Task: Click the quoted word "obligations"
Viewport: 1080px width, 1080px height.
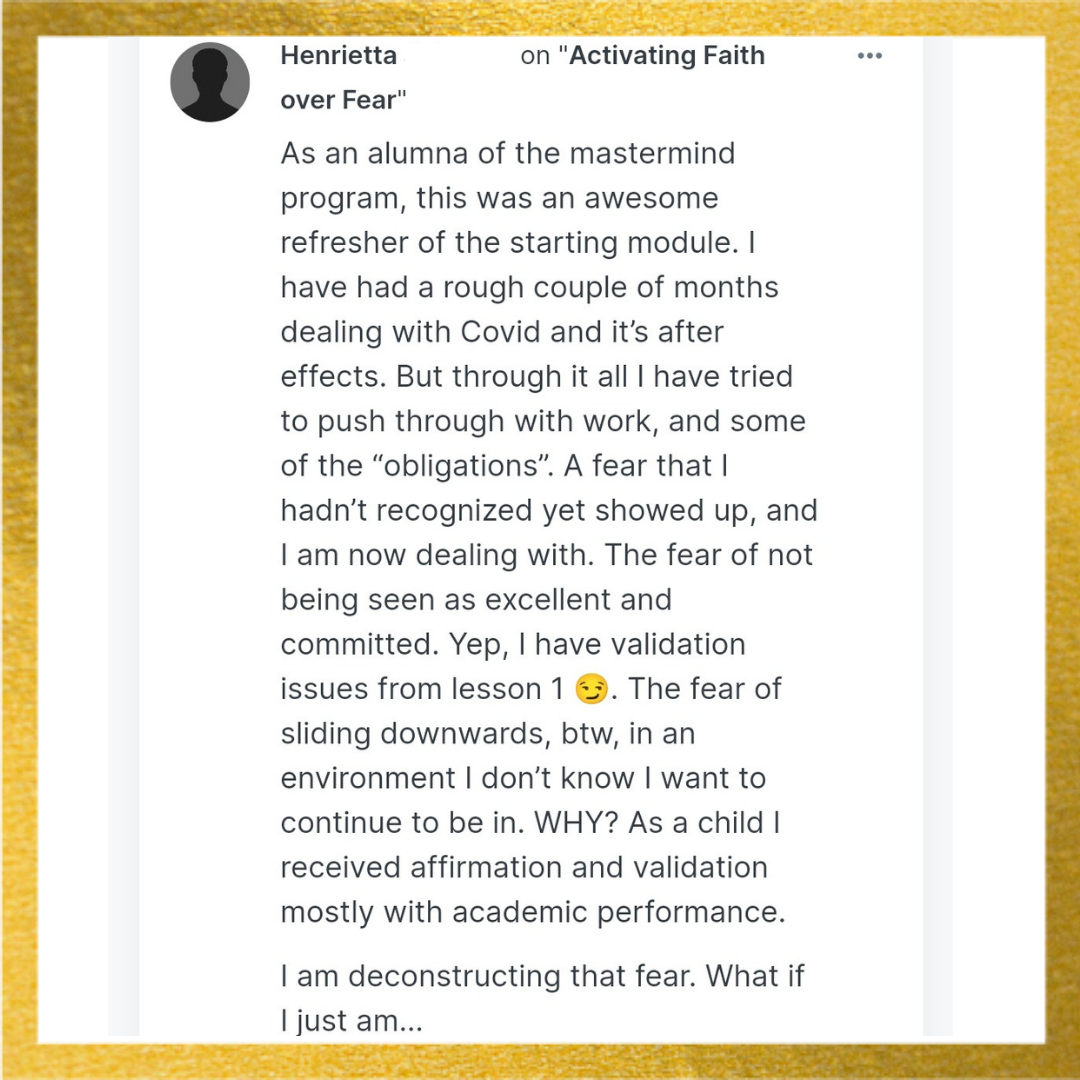Action: [x=461, y=466]
